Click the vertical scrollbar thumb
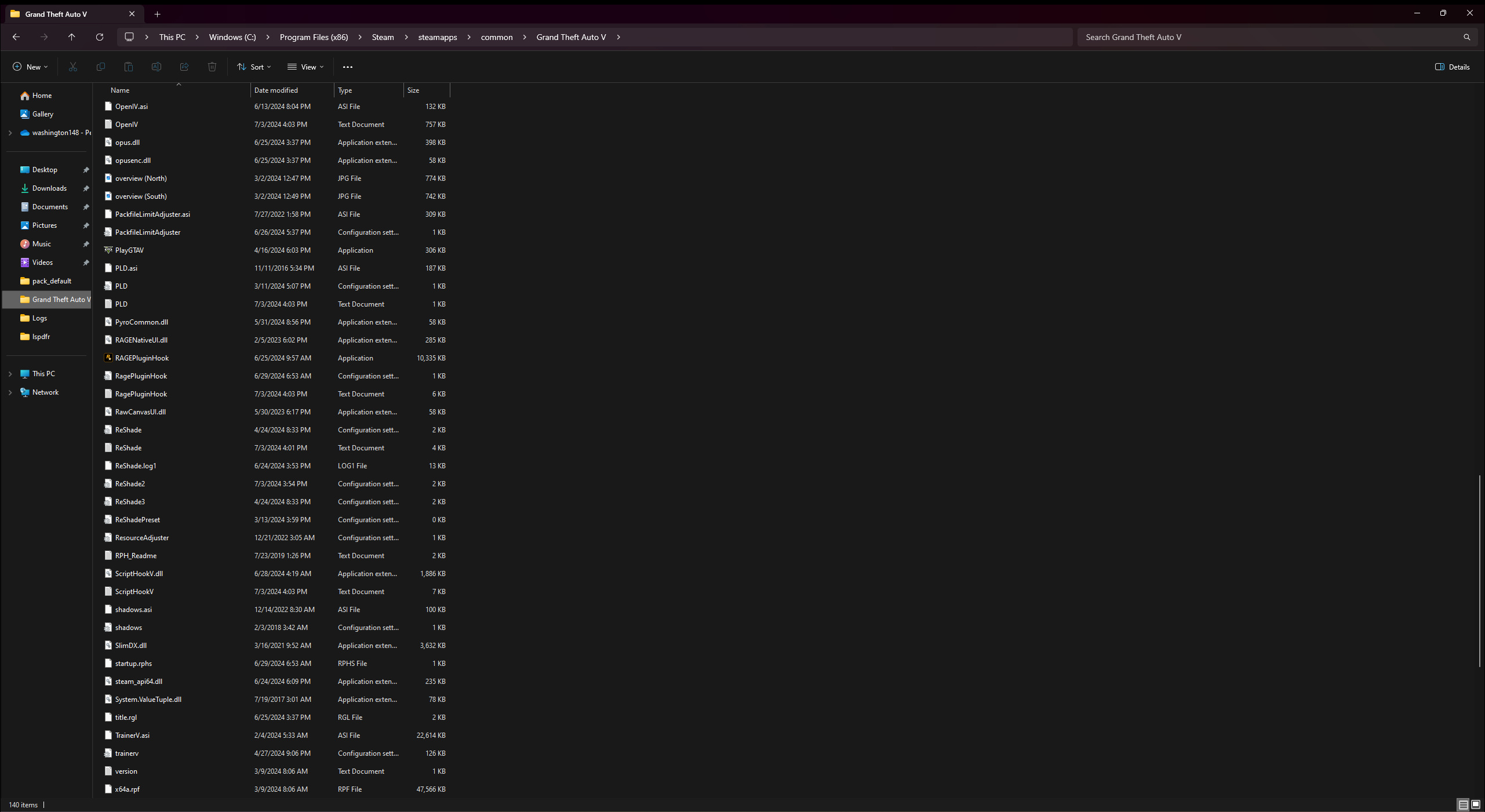The height and width of the screenshot is (812, 1485). tap(1479, 571)
